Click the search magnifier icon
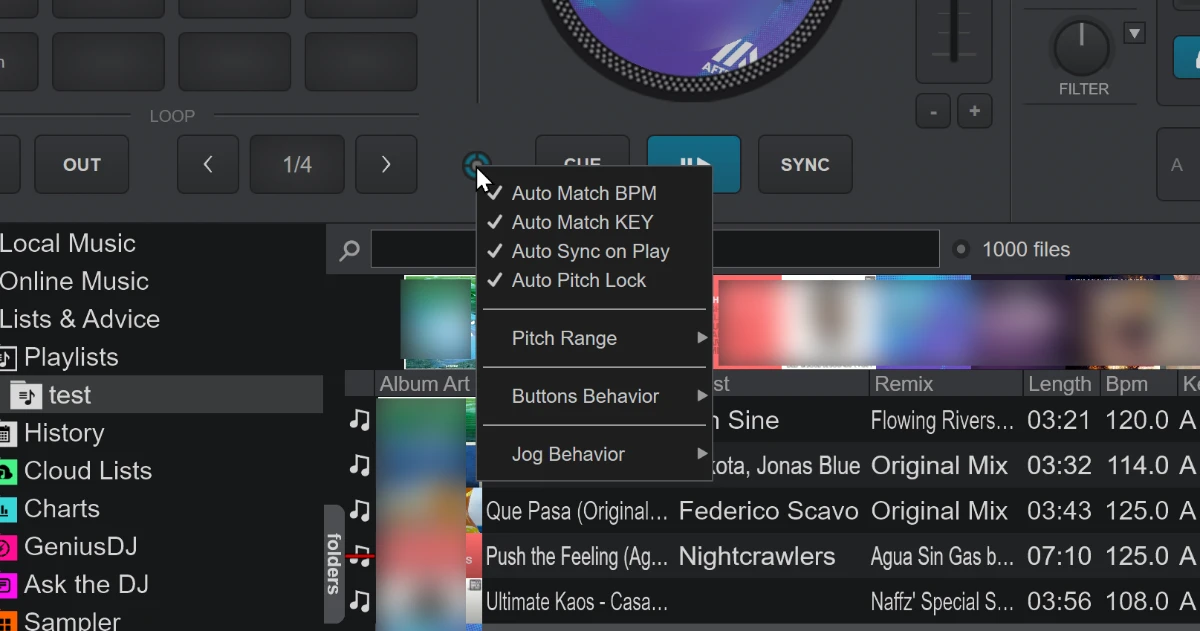The image size is (1200, 631). click(x=349, y=250)
